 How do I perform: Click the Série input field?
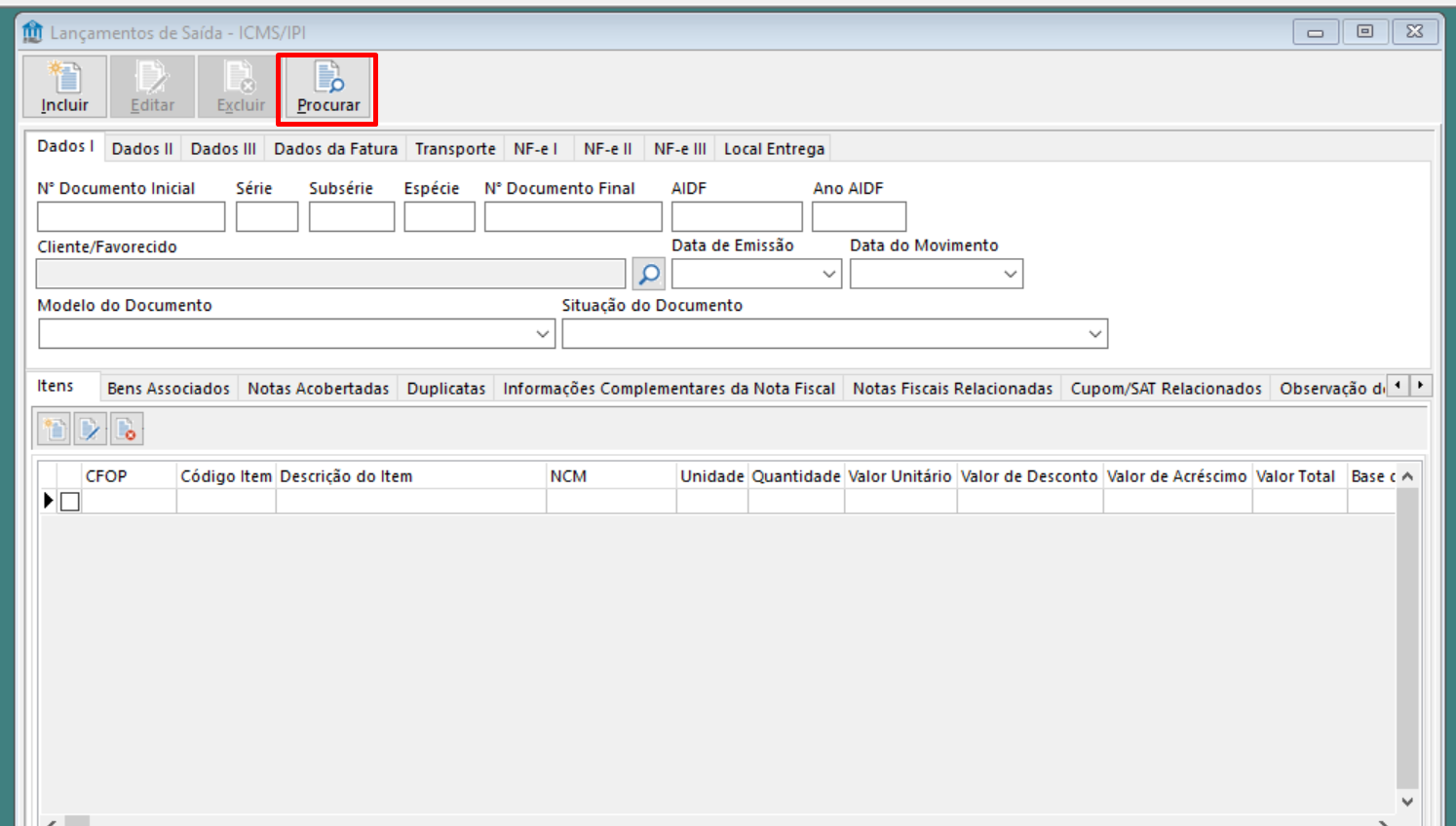267,216
